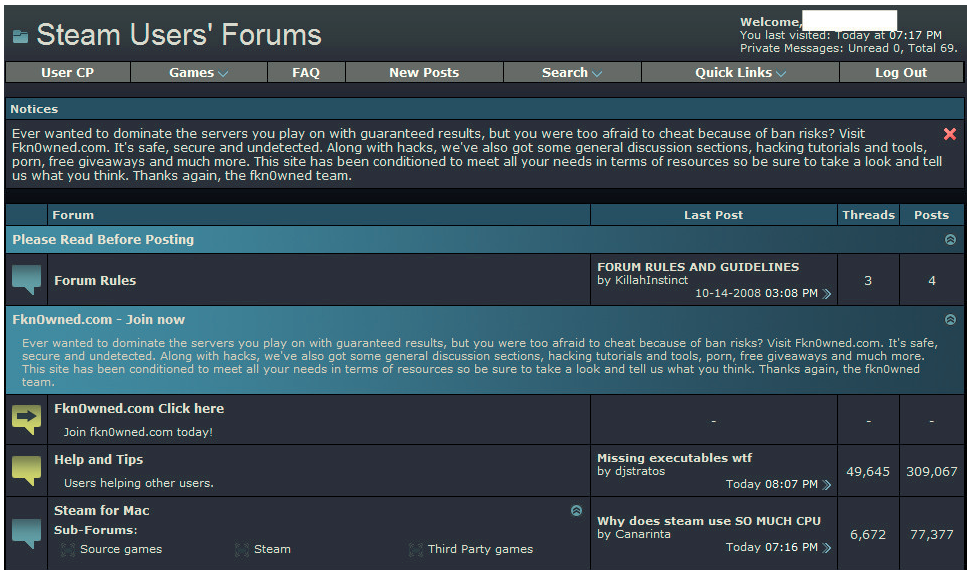The height and width of the screenshot is (578, 971).
Task: Click the Last Post column header
Action: [713, 215]
